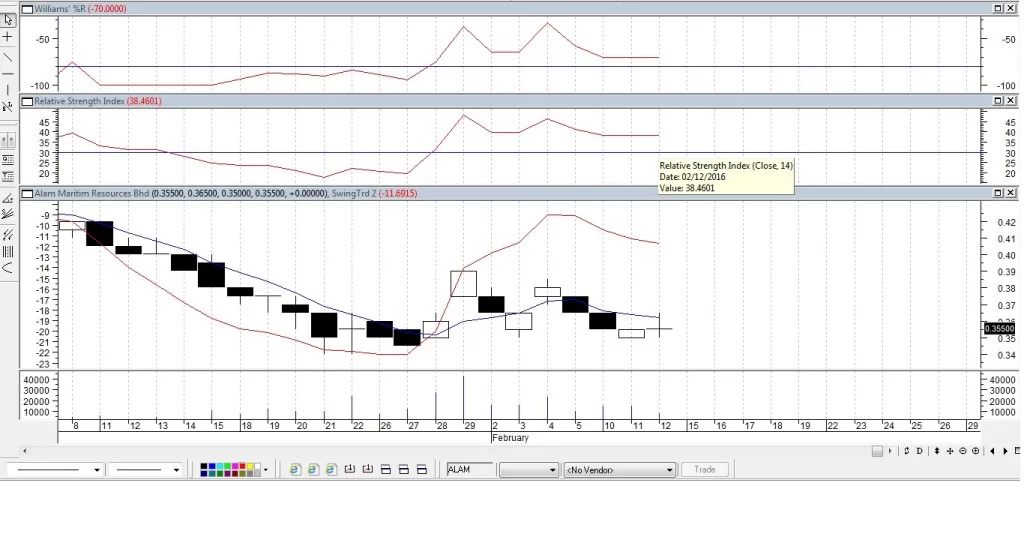Click the last stacked-panes layout icon
Image resolution: width=1024 pixels, height=549 pixels.
click(x=421, y=469)
